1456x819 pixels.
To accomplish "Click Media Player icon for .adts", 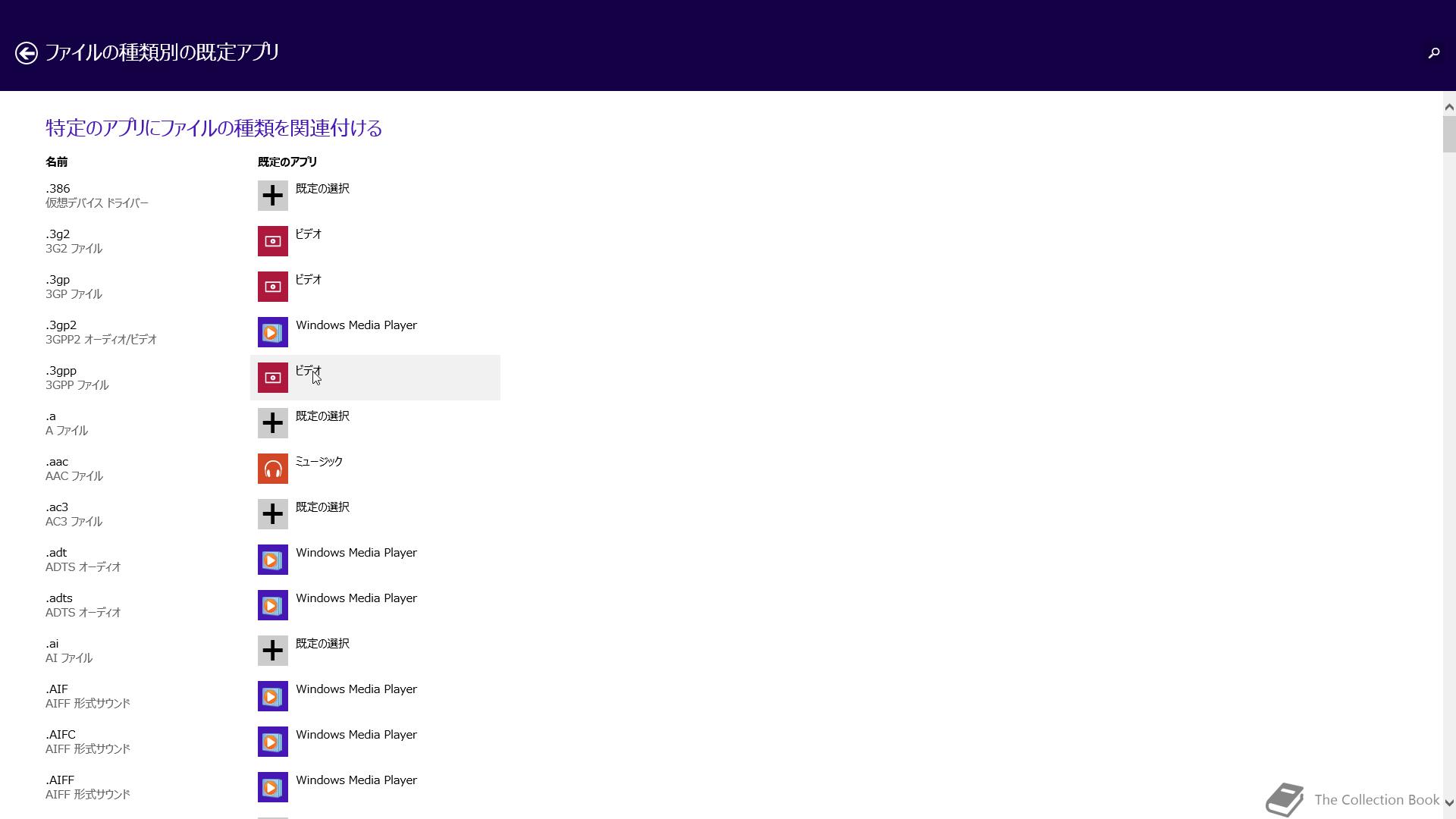I will pos(273,605).
